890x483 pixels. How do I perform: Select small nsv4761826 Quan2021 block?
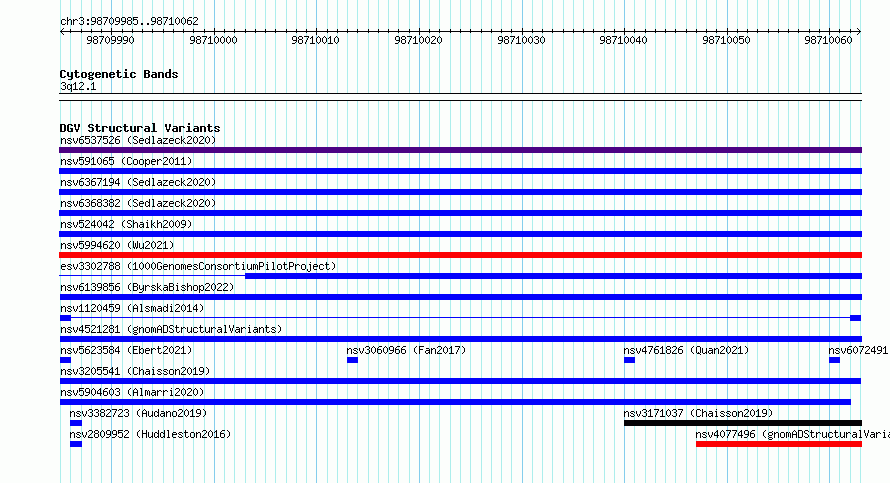coord(629,360)
